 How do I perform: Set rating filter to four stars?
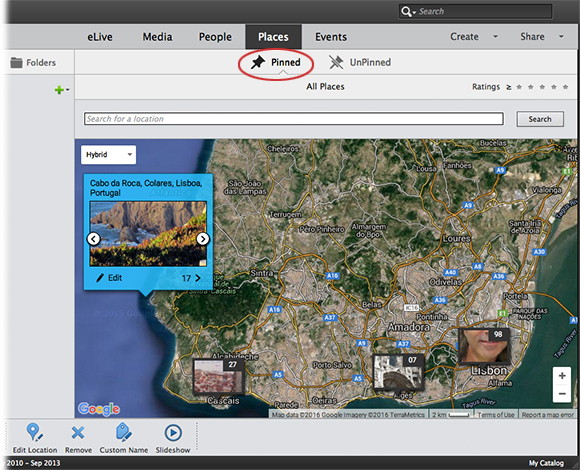click(x=554, y=87)
